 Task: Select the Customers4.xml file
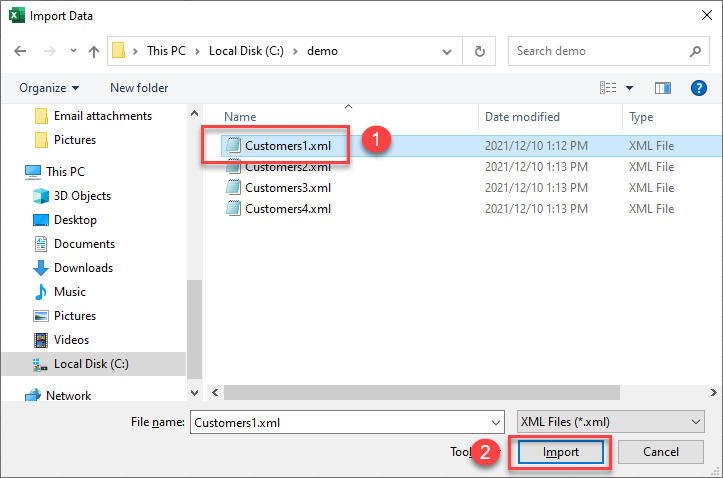click(x=287, y=209)
